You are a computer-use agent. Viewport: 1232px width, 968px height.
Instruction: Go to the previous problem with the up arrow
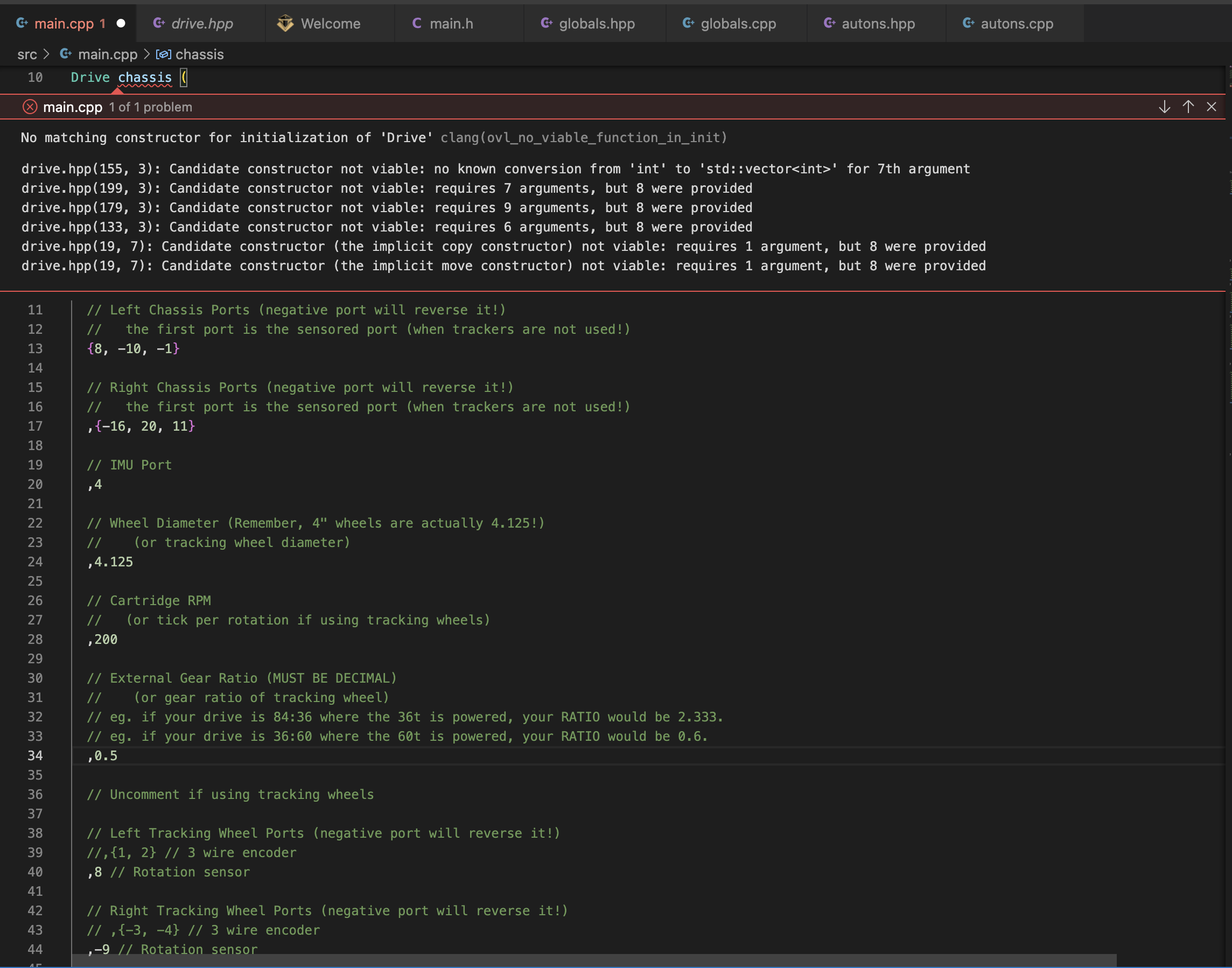1188,107
